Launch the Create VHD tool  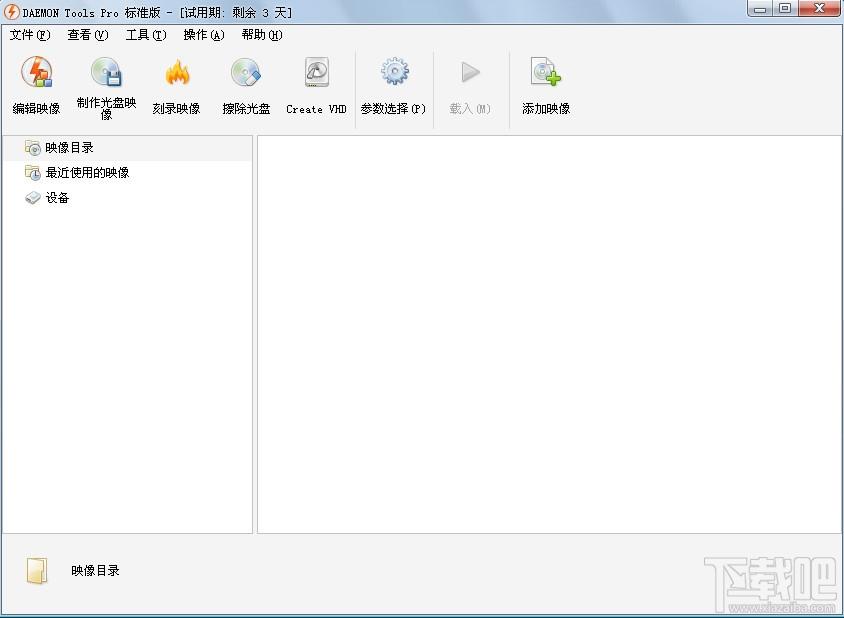[x=316, y=74]
